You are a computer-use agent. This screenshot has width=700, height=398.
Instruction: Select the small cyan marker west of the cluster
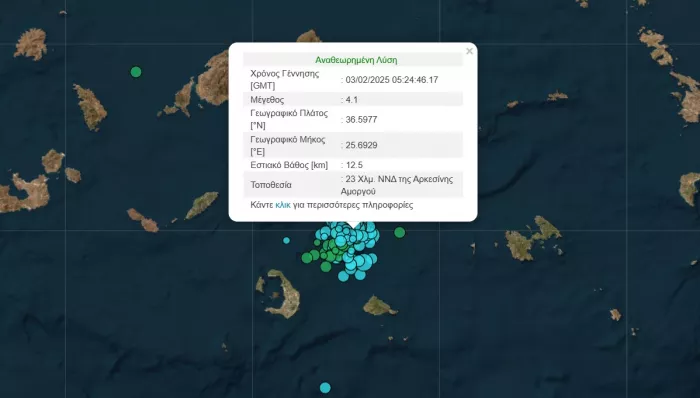(286, 240)
